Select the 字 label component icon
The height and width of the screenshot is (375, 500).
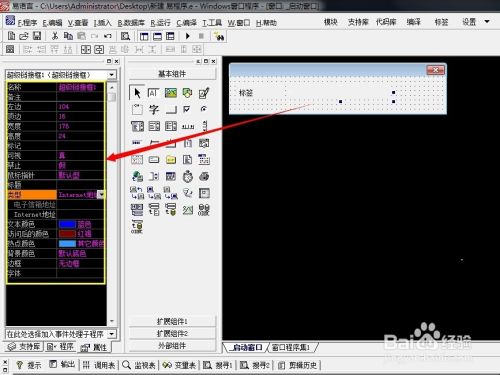154,109
